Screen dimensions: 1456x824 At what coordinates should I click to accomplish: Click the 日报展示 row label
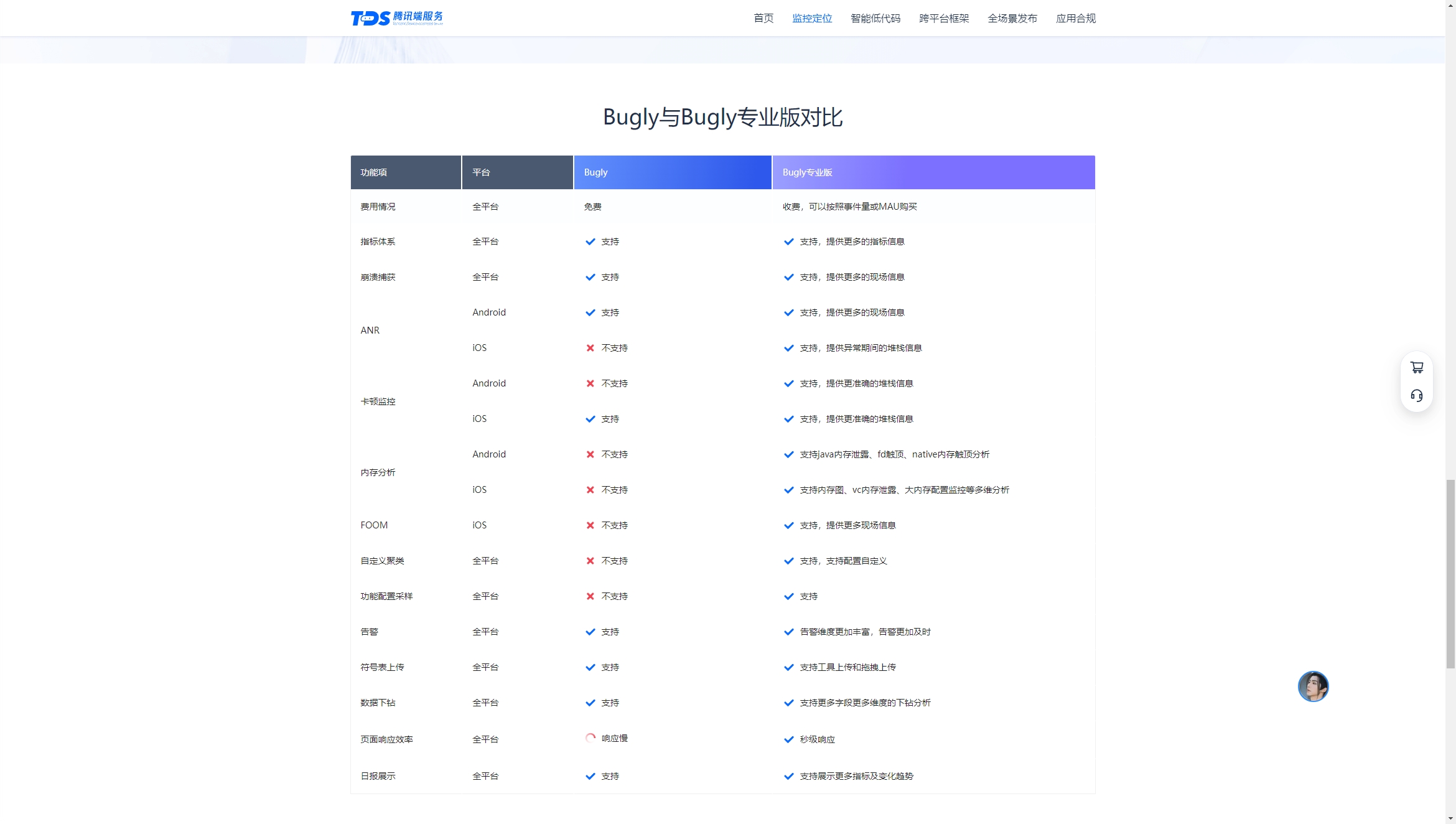point(378,776)
